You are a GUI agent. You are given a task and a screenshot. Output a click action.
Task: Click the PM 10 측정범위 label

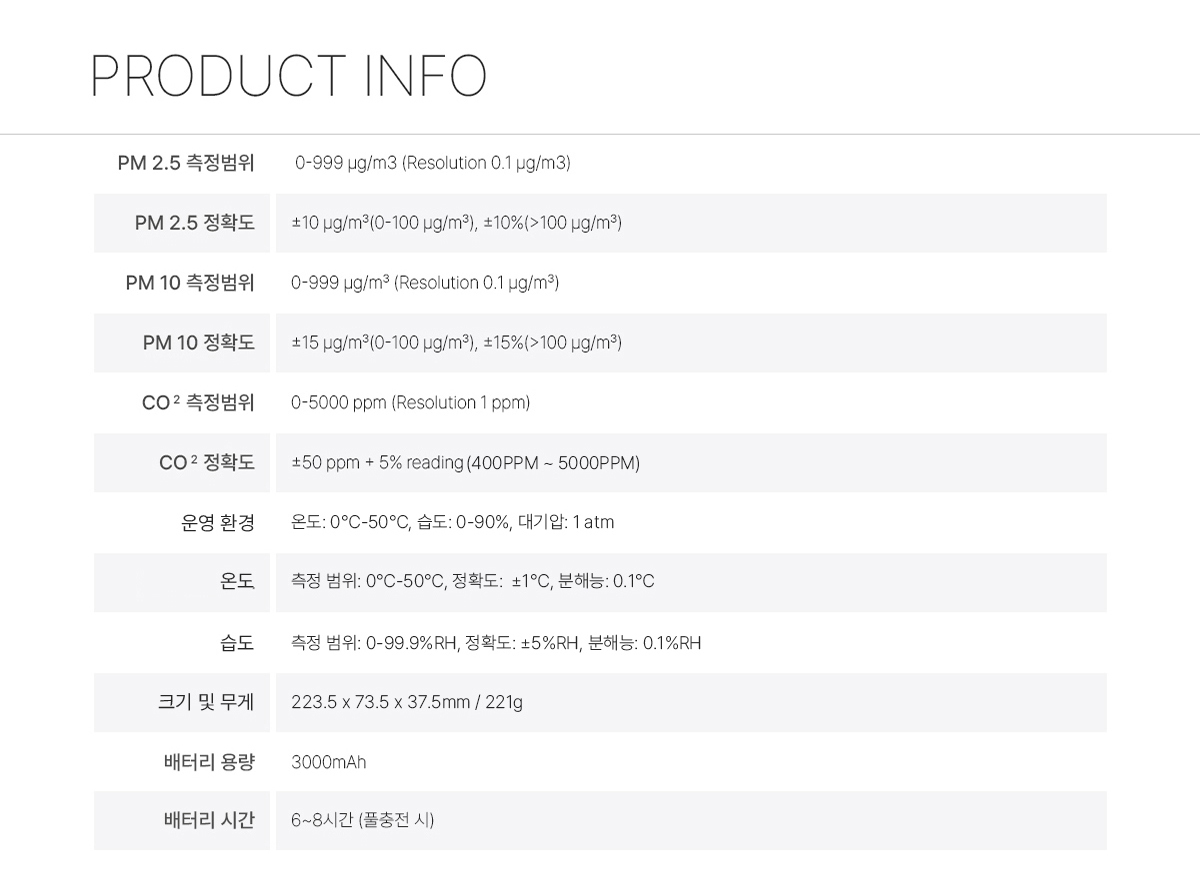point(190,283)
